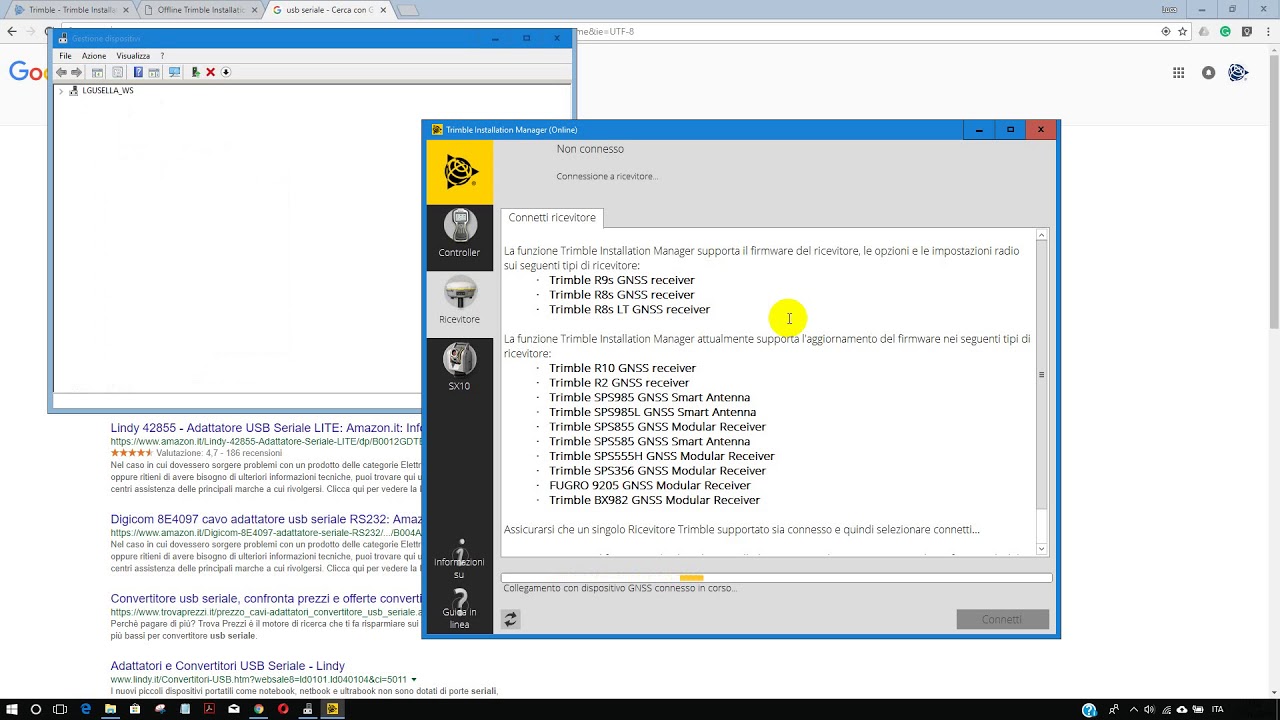
Task: Click scroll-up arrow in receiver list panel
Action: click(1041, 236)
